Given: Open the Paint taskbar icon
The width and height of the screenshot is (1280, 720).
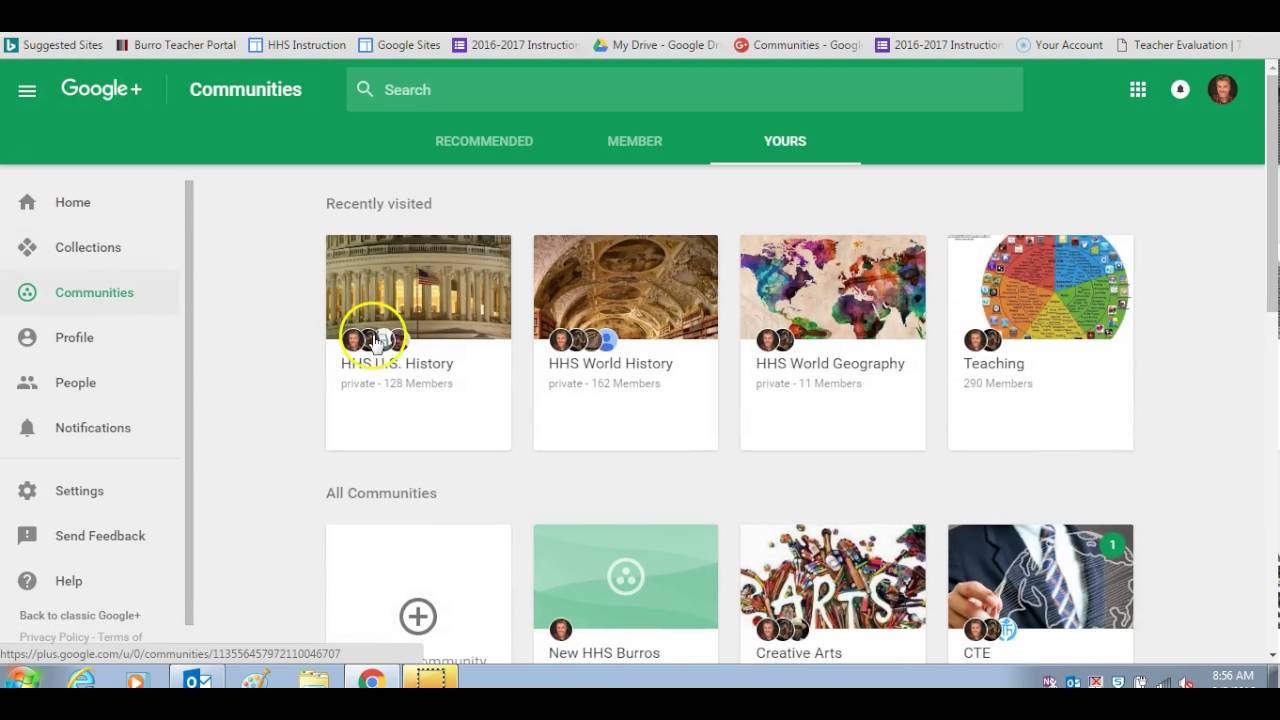Looking at the screenshot, I should click(255, 681).
